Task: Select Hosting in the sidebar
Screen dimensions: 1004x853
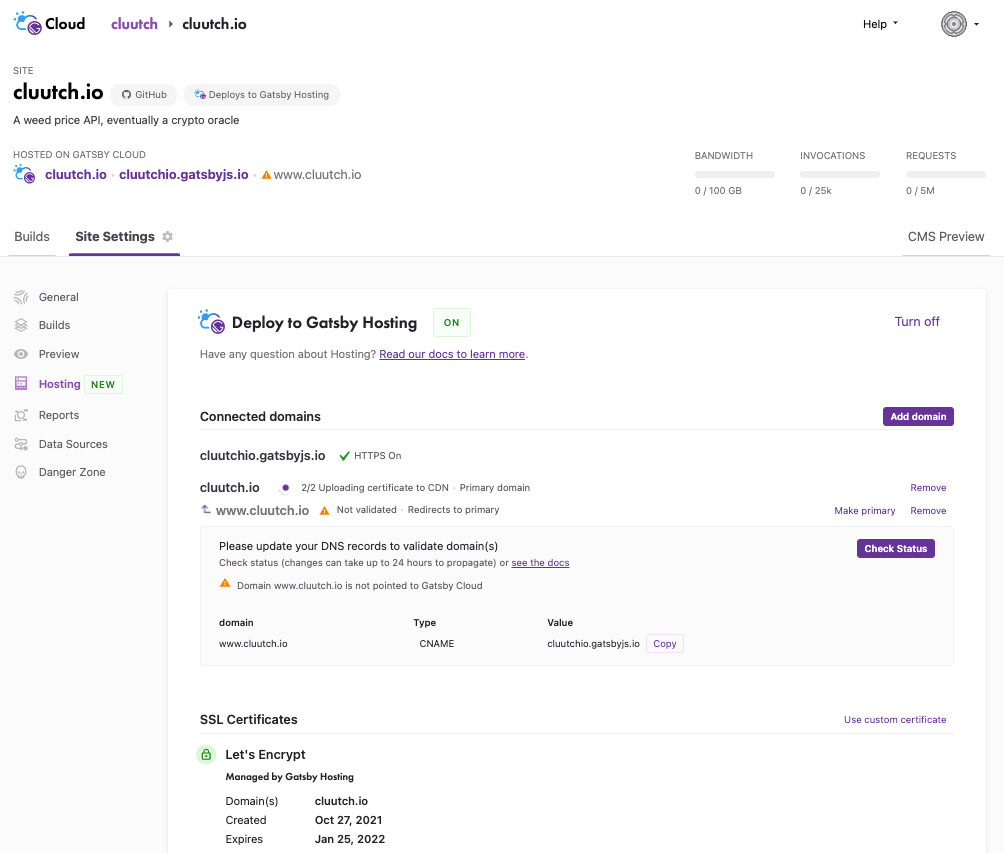Action: (60, 384)
